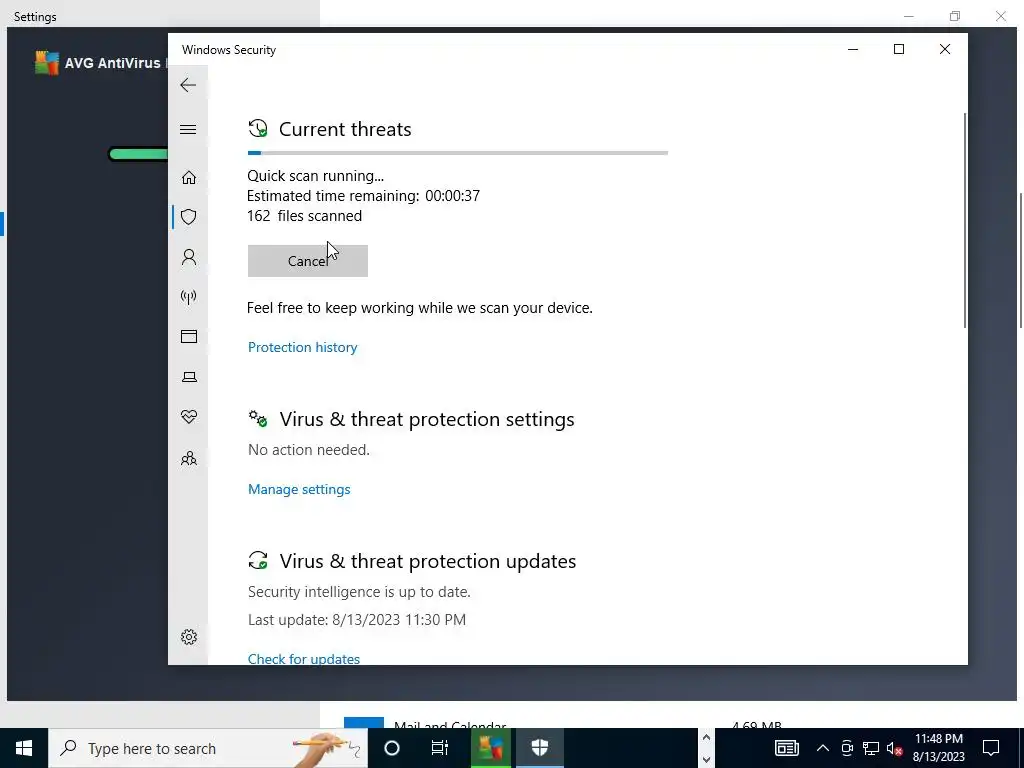Open Account protection person icon

(189, 257)
